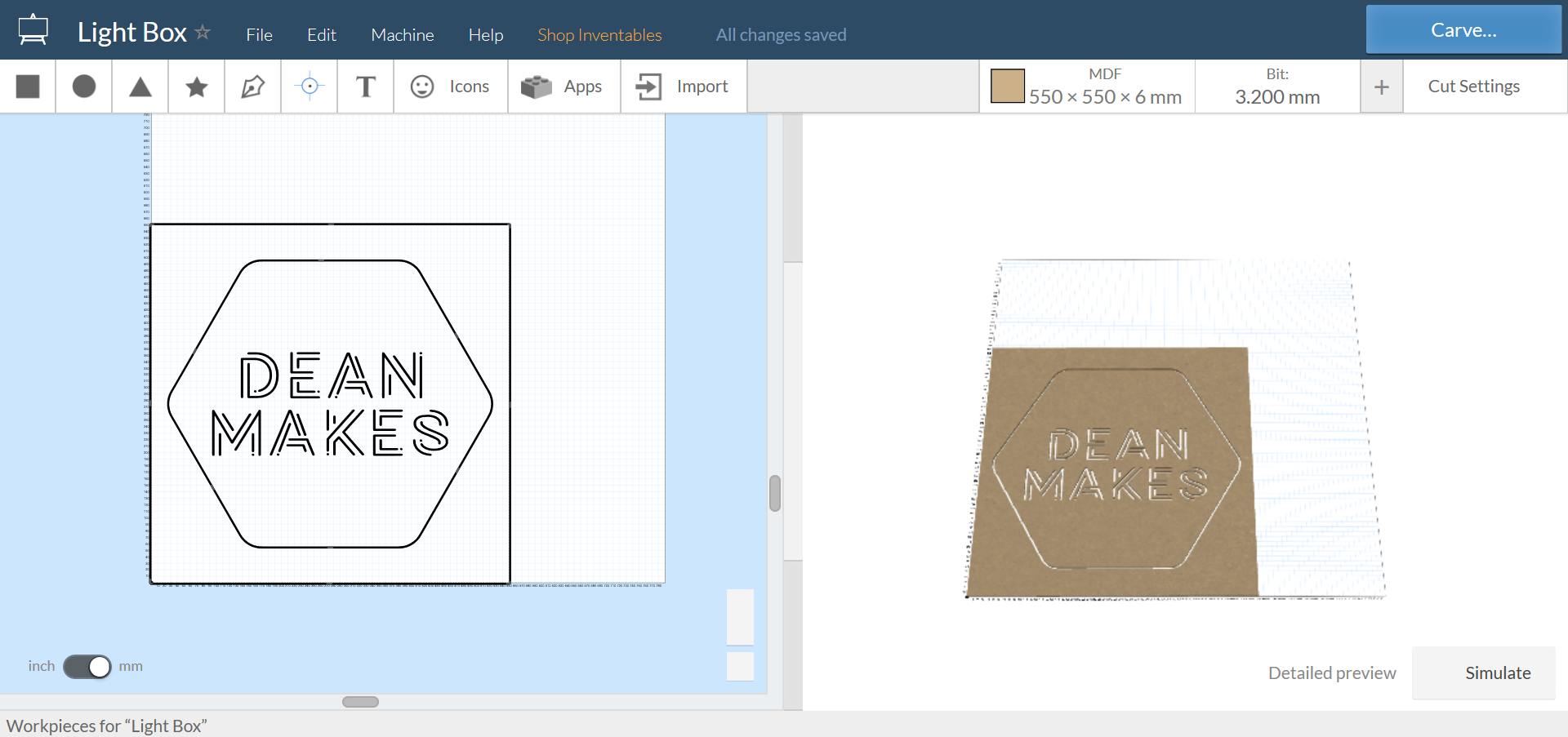Click Detailed preview
1568x737 pixels.
pos(1332,673)
